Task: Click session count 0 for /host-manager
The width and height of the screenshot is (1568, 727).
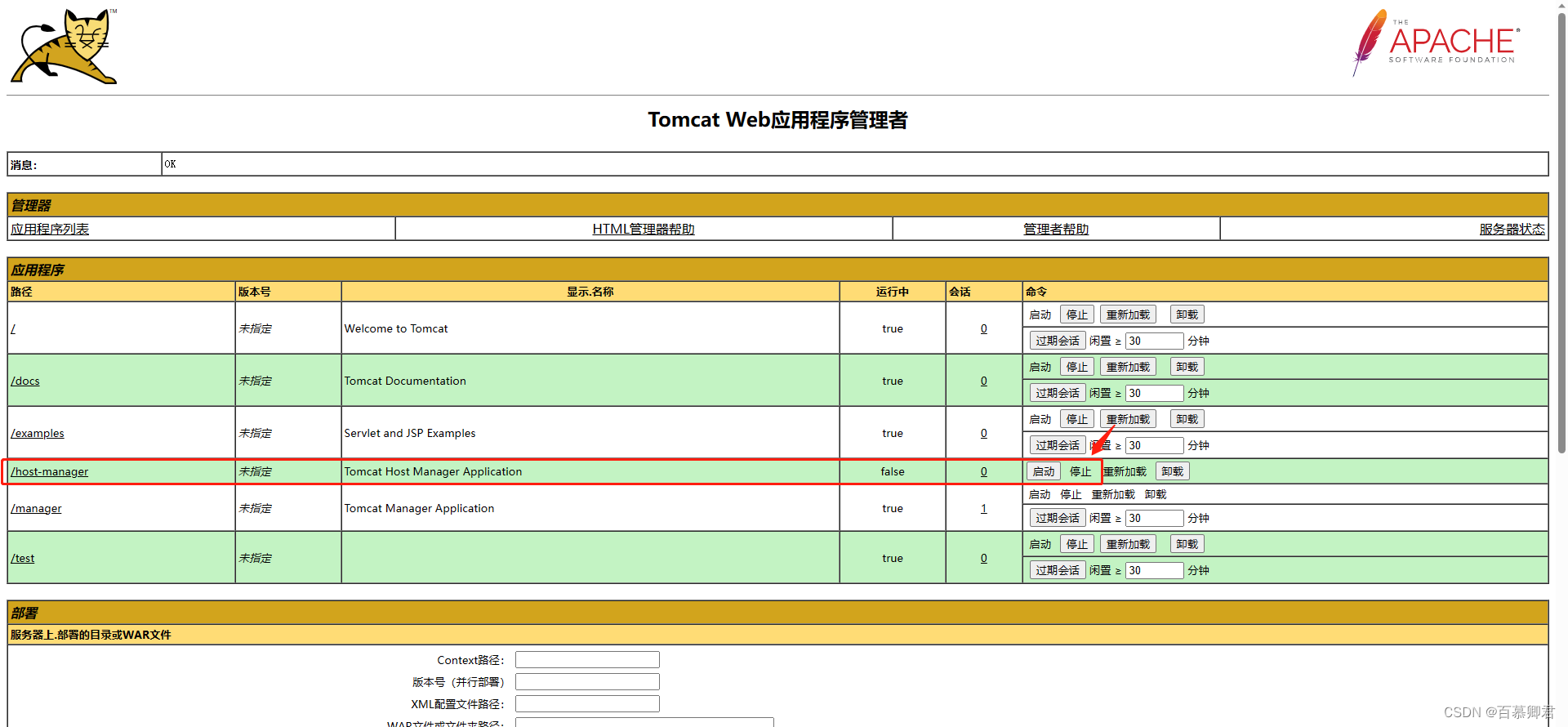Action: tap(983, 471)
